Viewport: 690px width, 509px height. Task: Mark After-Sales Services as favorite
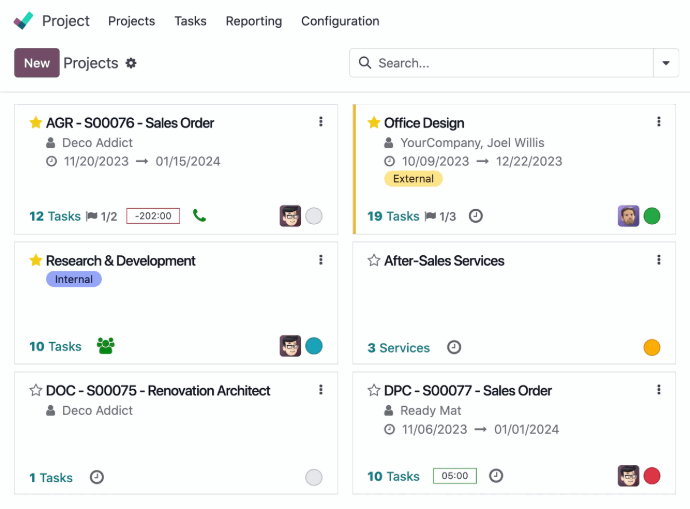pos(374,260)
